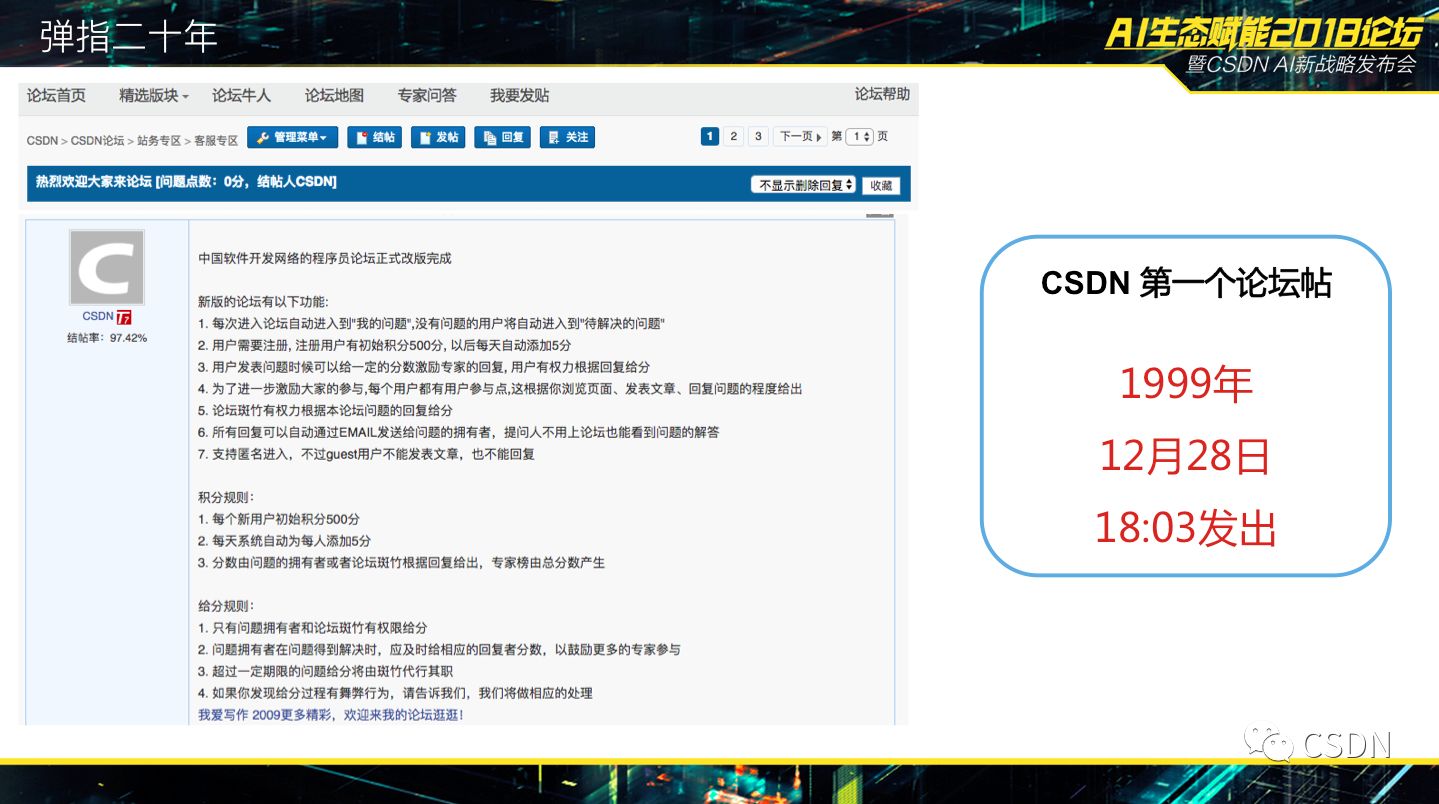Click the 发帖 button
This screenshot has height=804, width=1439.
[437, 137]
